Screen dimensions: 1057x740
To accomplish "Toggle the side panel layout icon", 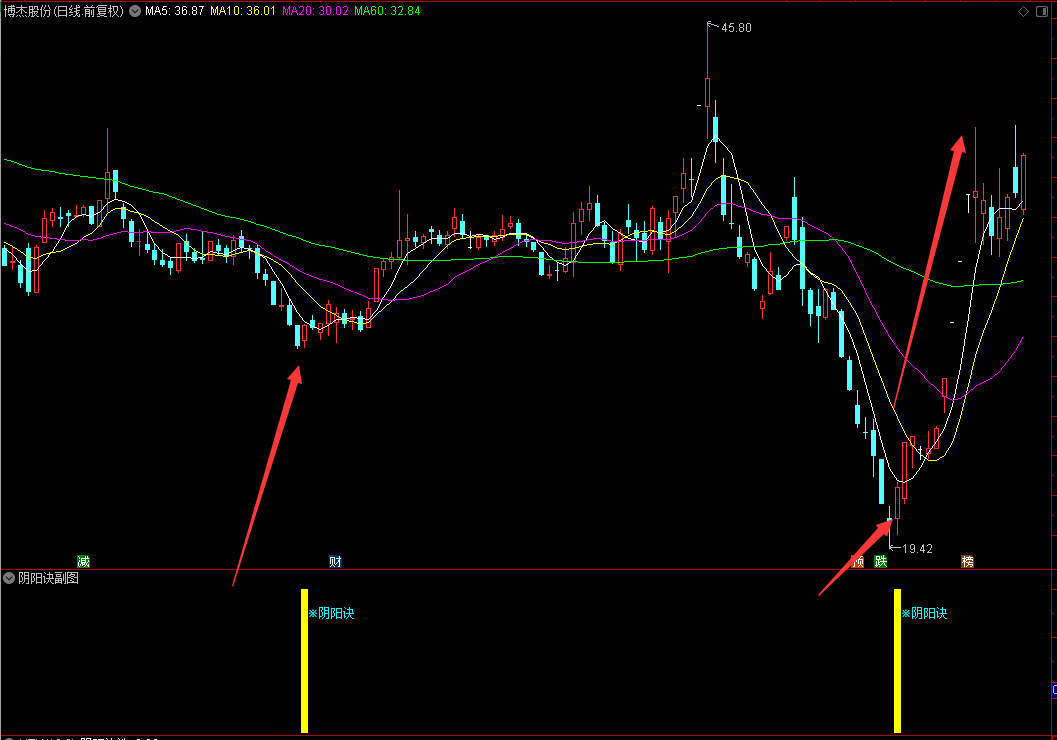I will coord(1041,11).
